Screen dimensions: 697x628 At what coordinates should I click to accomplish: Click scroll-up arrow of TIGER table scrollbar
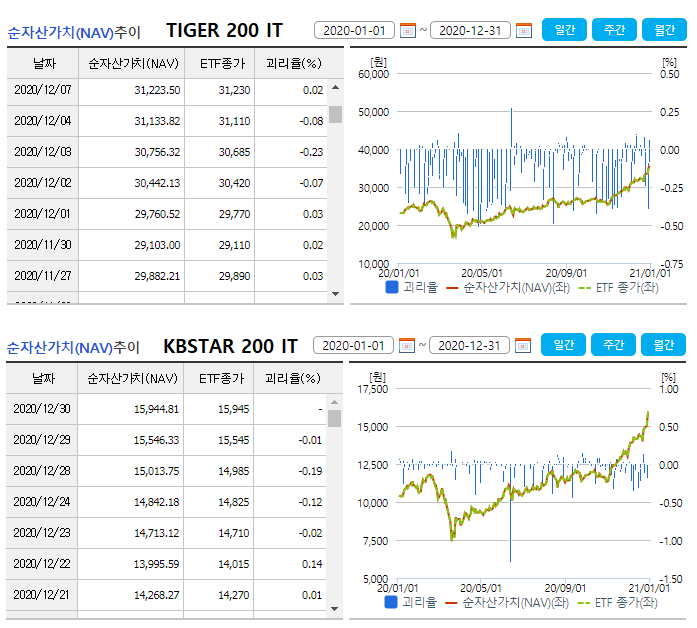click(336, 88)
